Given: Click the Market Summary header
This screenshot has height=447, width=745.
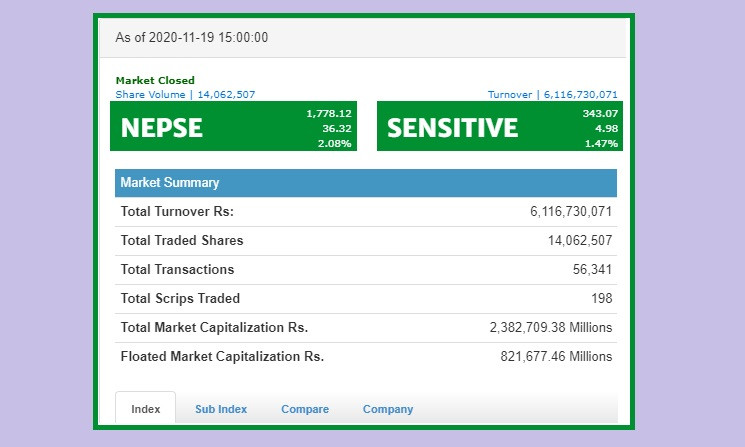Looking at the screenshot, I should [x=366, y=183].
